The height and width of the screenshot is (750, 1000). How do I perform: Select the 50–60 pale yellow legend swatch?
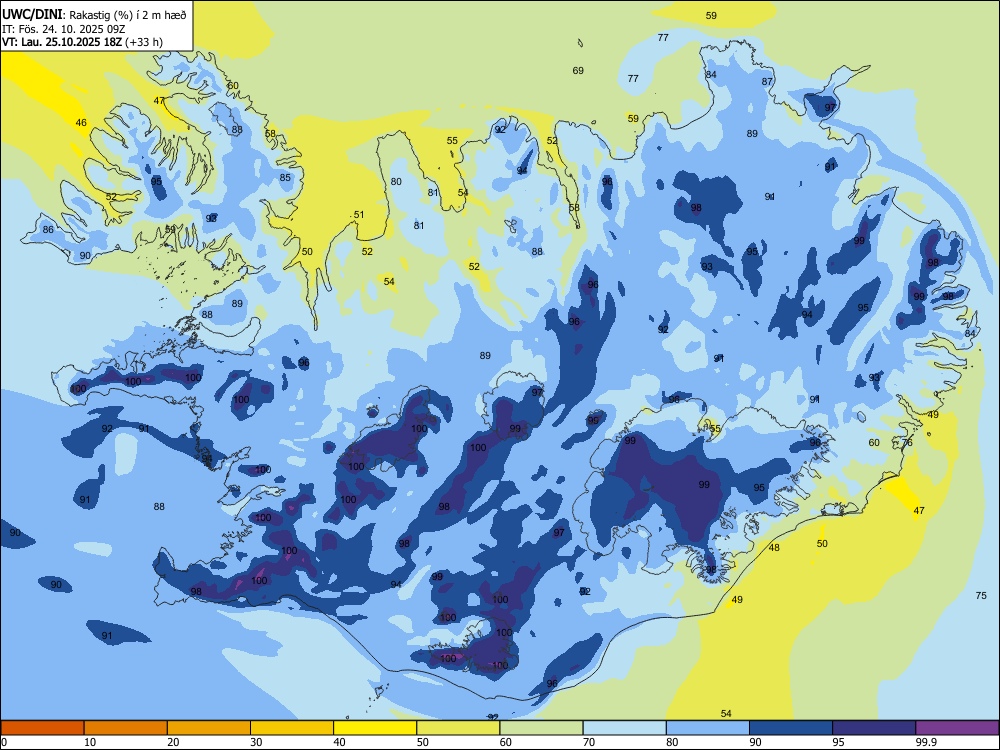point(458,728)
